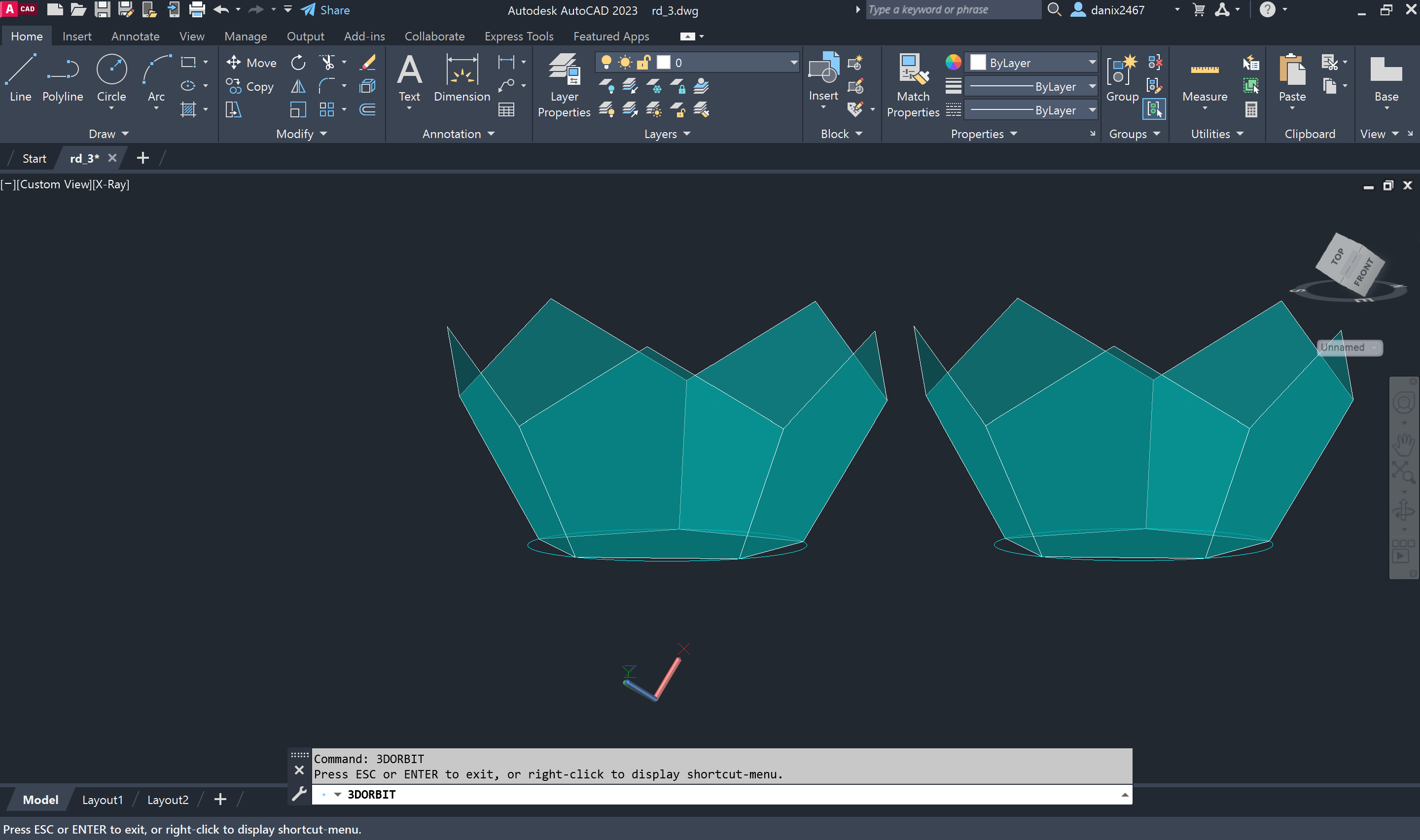Click the Move tool icon
This screenshot has height=840, width=1420.
(x=234, y=62)
